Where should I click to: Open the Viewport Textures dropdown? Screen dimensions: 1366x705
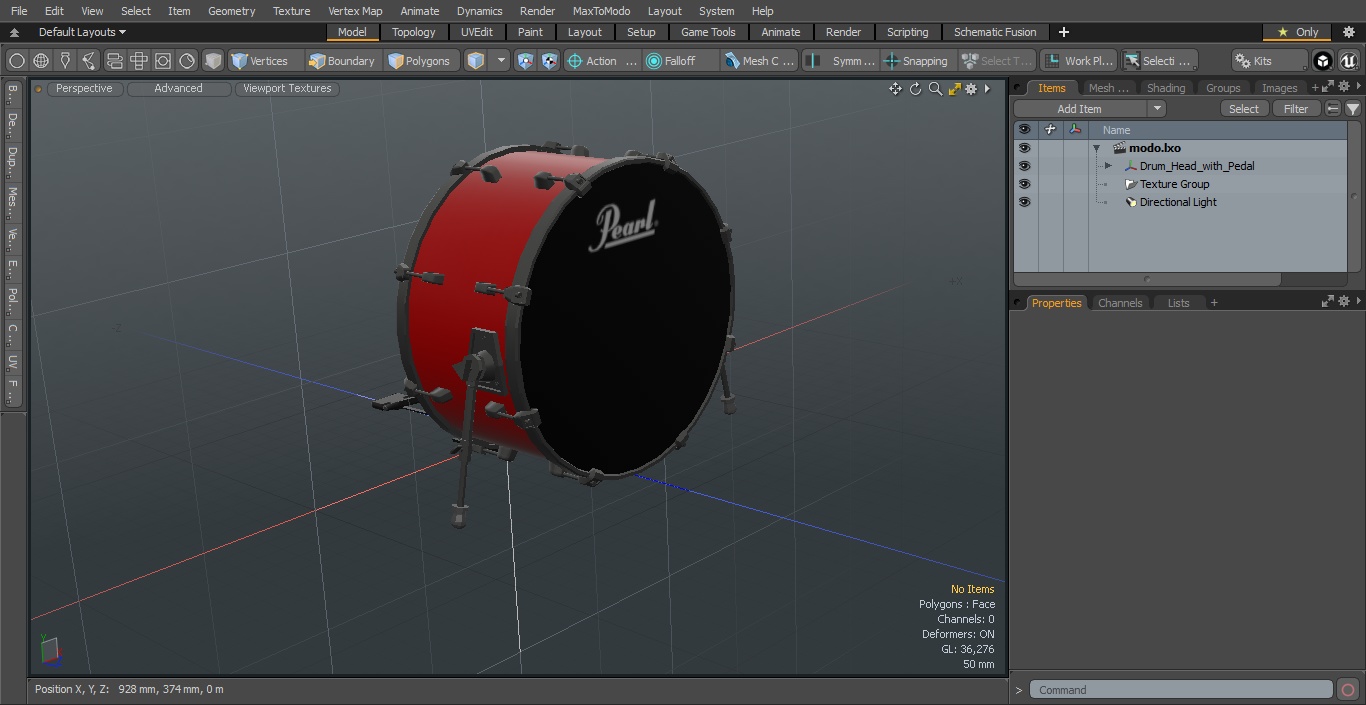[x=287, y=89]
